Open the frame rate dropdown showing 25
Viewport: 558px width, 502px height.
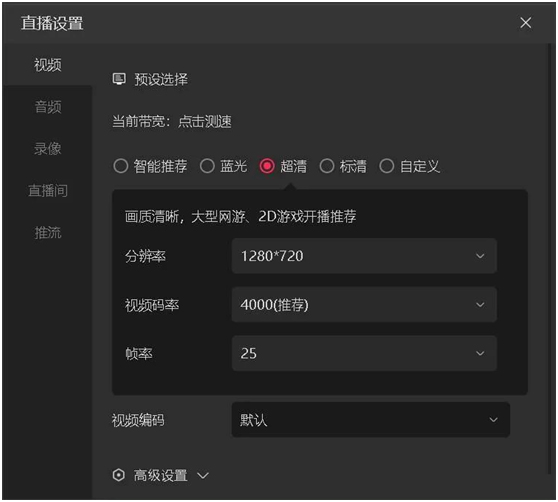(364, 353)
